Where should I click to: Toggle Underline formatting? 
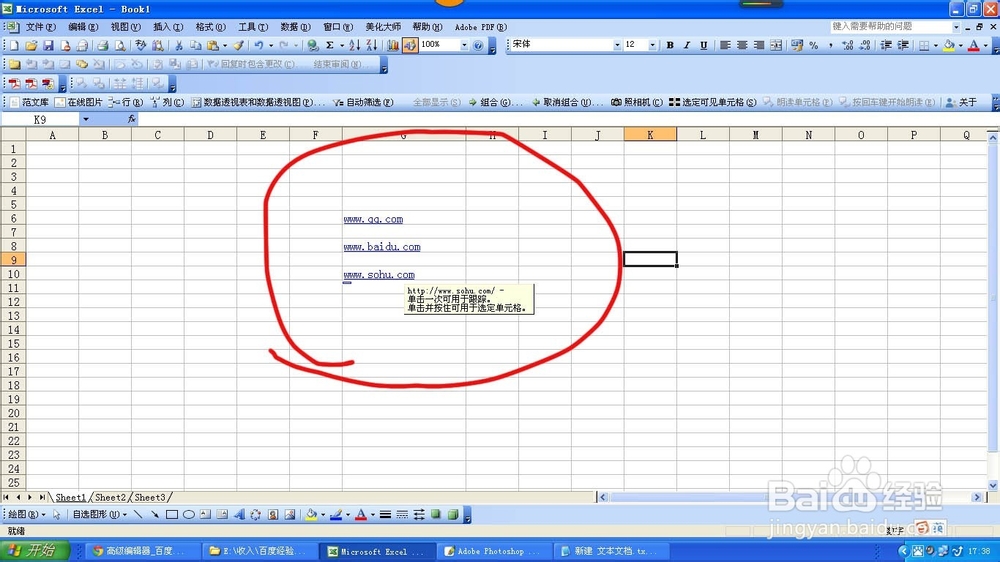pos(703,45)
